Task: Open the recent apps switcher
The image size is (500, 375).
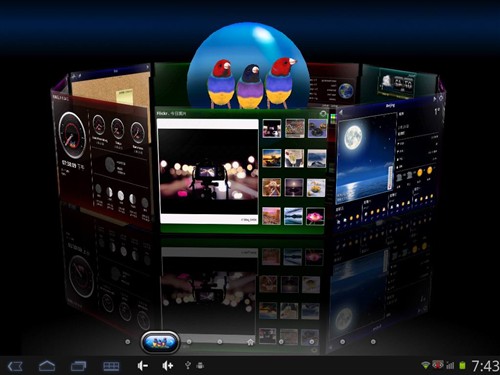Action: point(78,366)
